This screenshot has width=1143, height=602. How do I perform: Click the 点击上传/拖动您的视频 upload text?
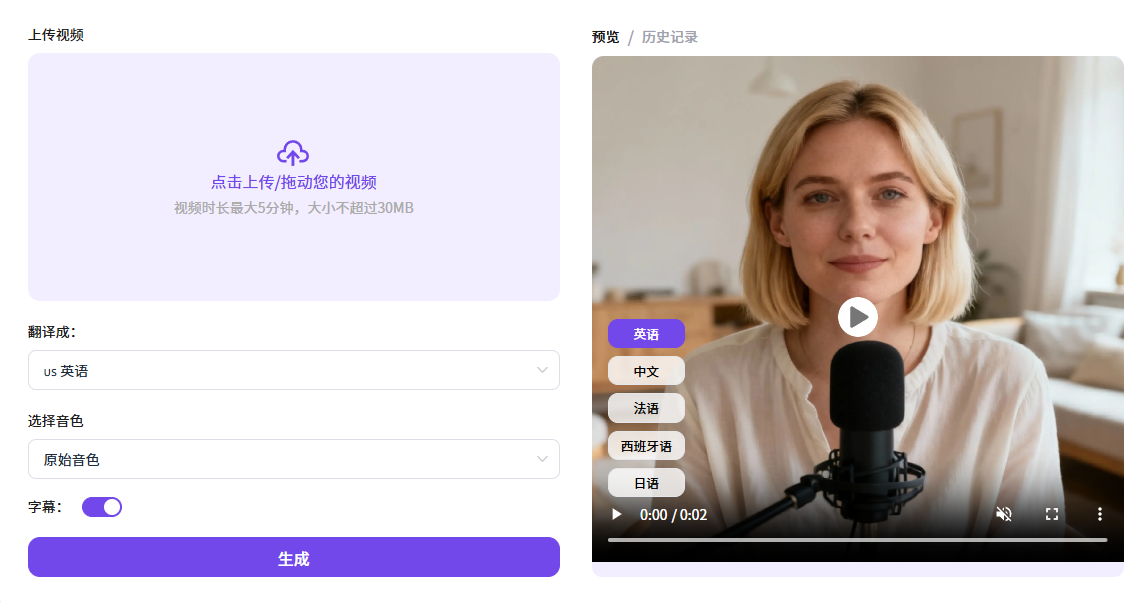pyautogui.click(x=293, y=182)
